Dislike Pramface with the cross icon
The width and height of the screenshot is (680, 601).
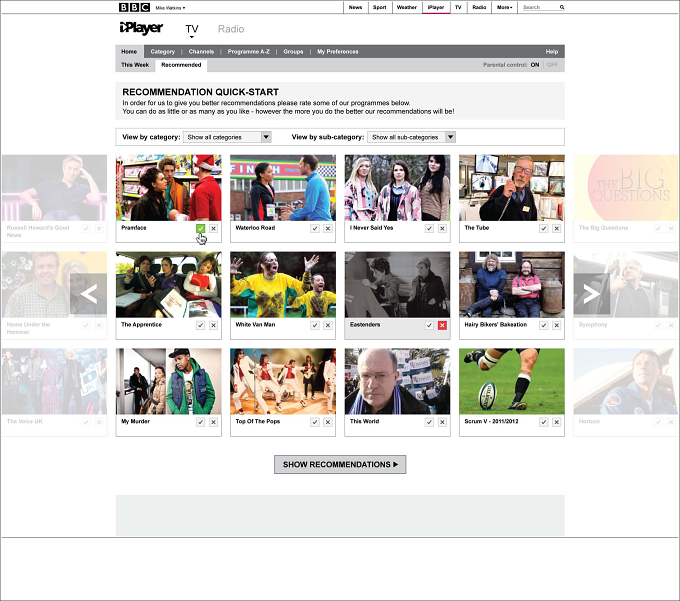point(213,228)
